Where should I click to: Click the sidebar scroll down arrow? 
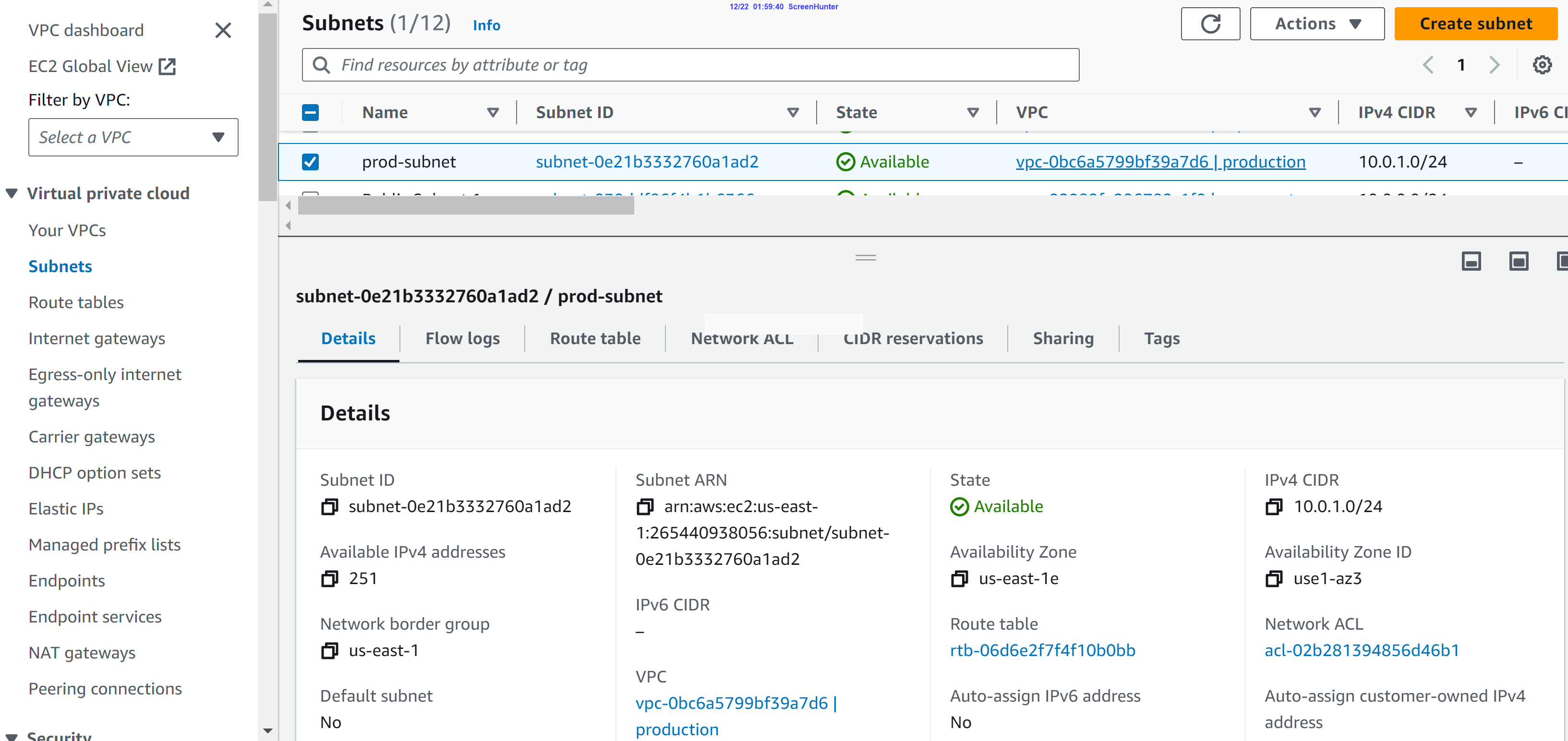pos(267,730)
